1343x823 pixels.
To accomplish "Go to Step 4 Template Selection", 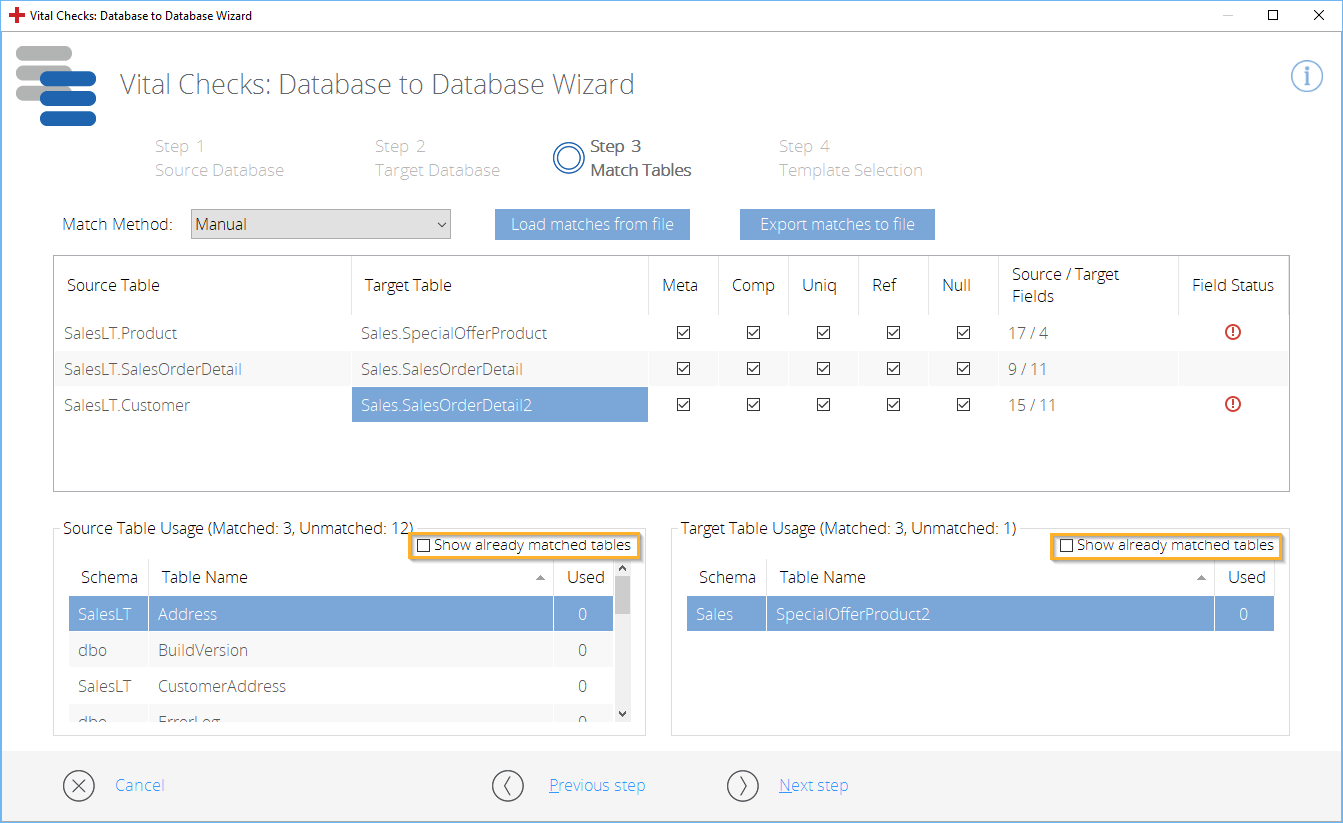I will point(850,158).
